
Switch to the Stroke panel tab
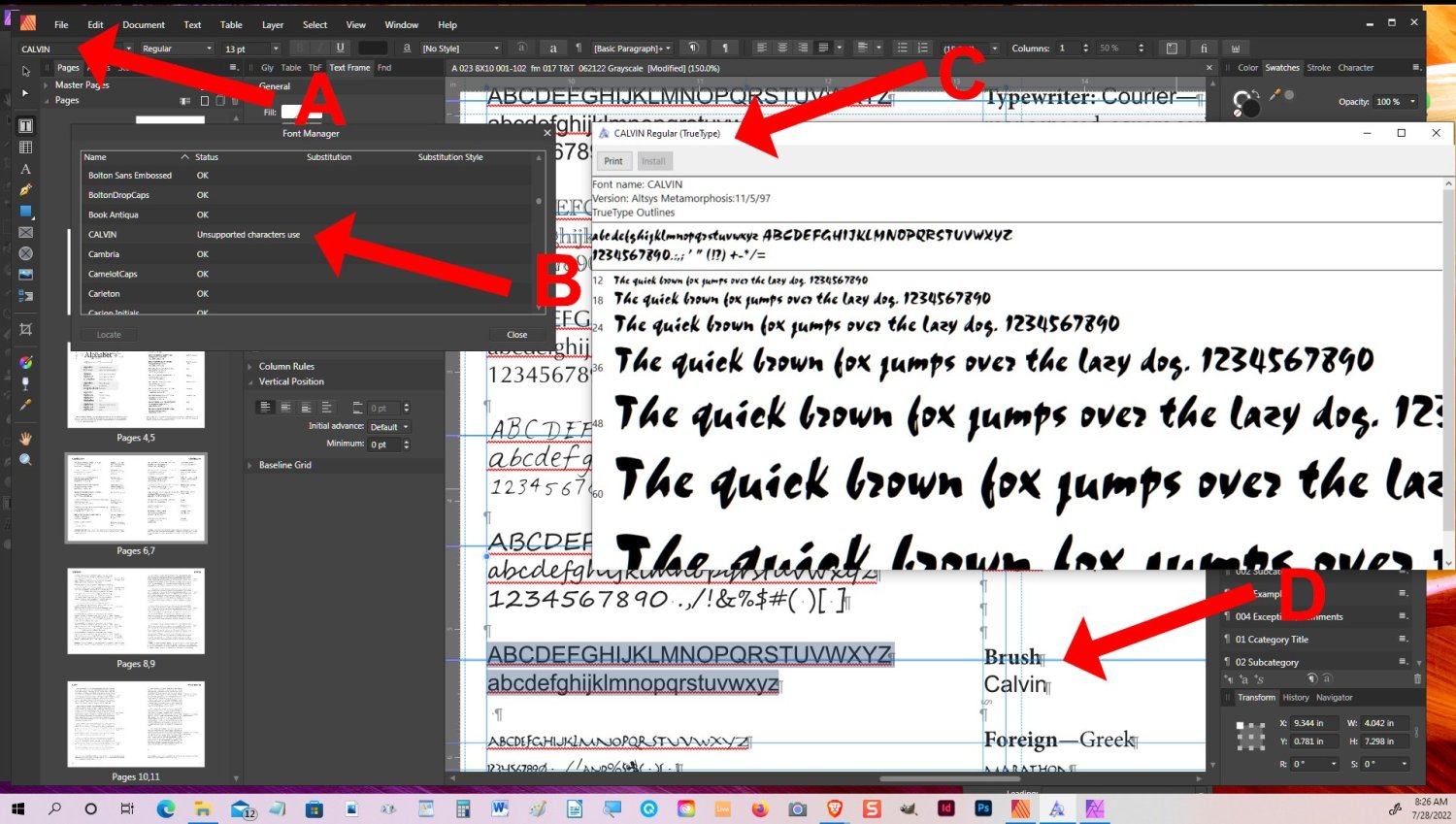1318,67
